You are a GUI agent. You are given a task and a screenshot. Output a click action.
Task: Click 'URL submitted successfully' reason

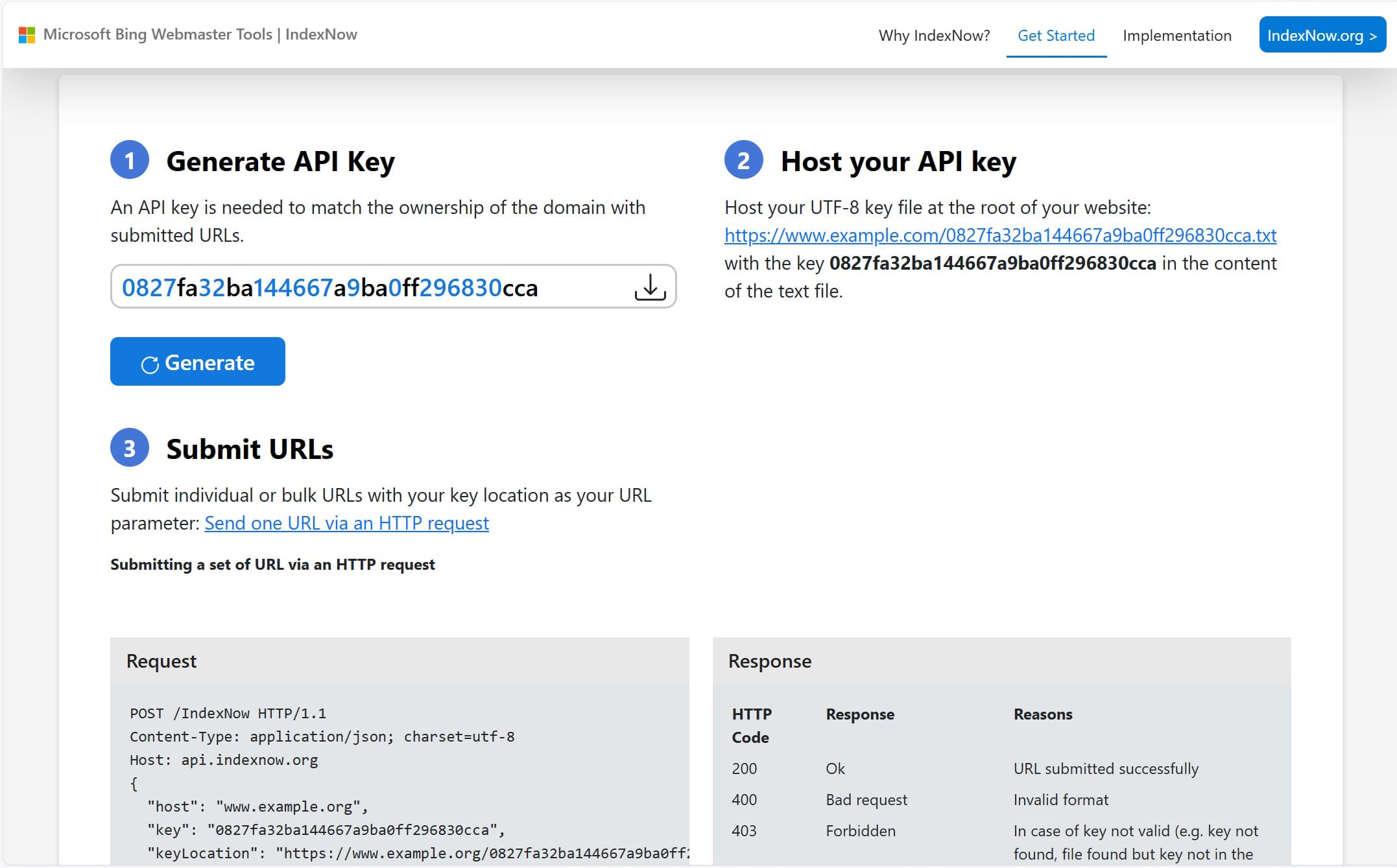click(x=1106, y=769)
